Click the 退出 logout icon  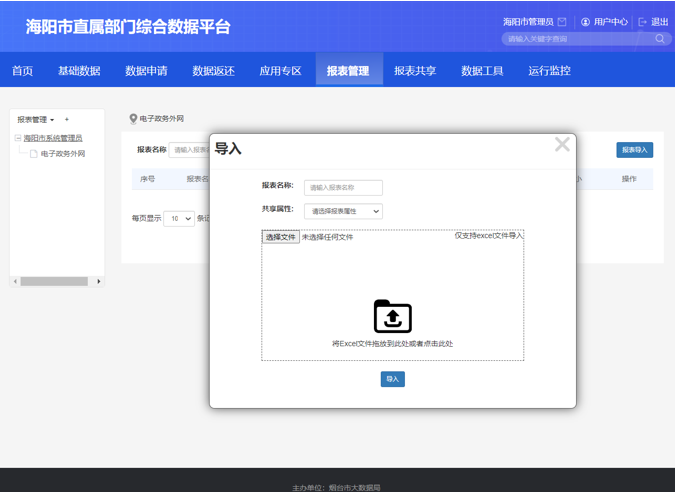[x=642, y=22]
